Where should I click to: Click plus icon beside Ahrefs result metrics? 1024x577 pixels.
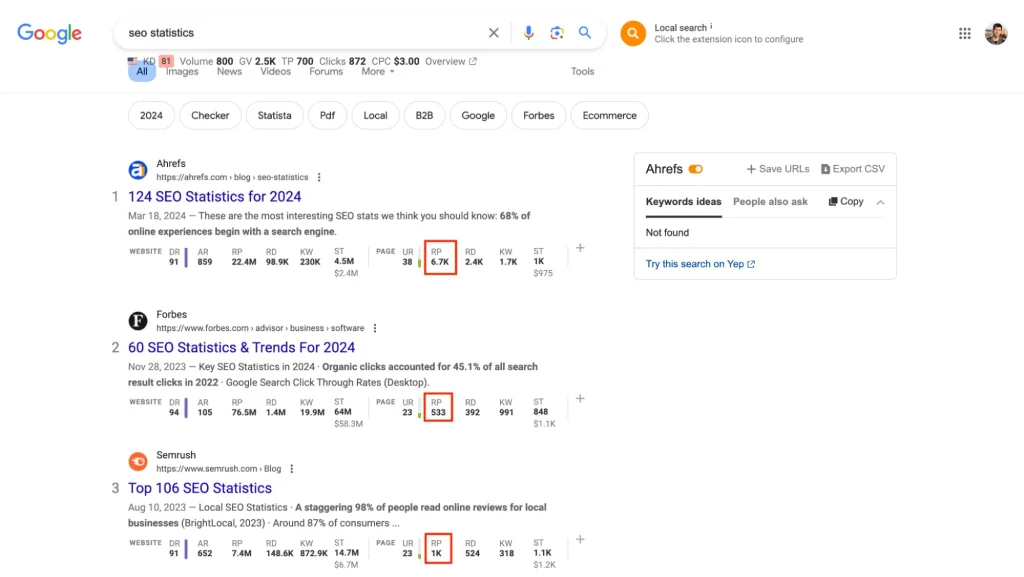(x=580, y=248)
